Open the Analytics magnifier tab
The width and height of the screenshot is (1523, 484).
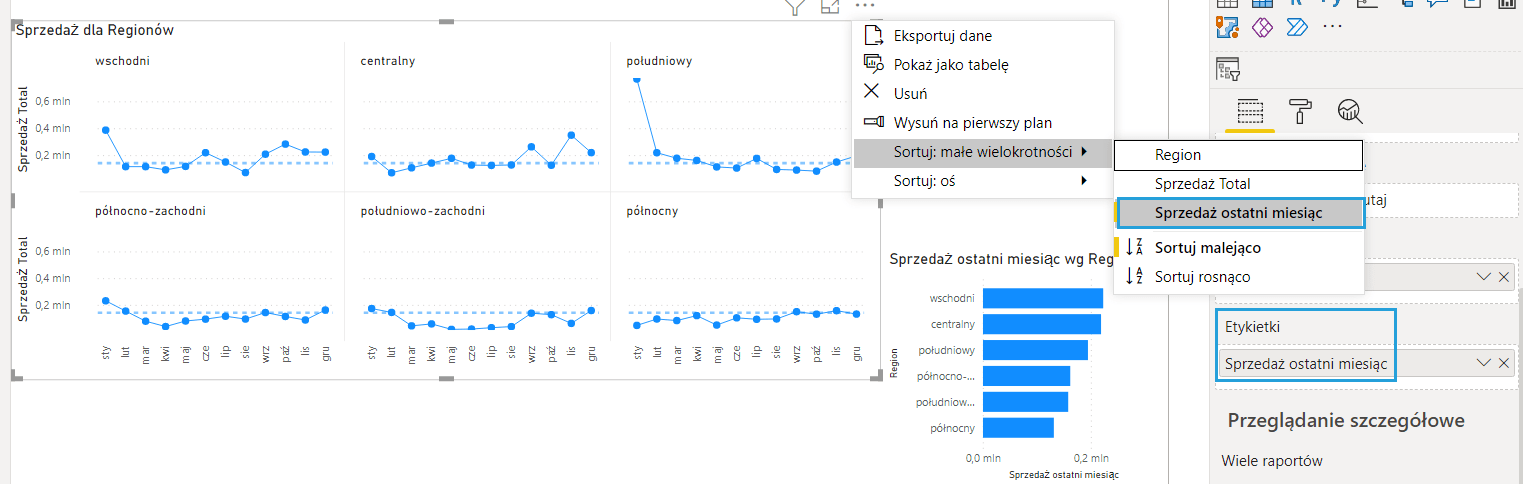[1350, 111]
